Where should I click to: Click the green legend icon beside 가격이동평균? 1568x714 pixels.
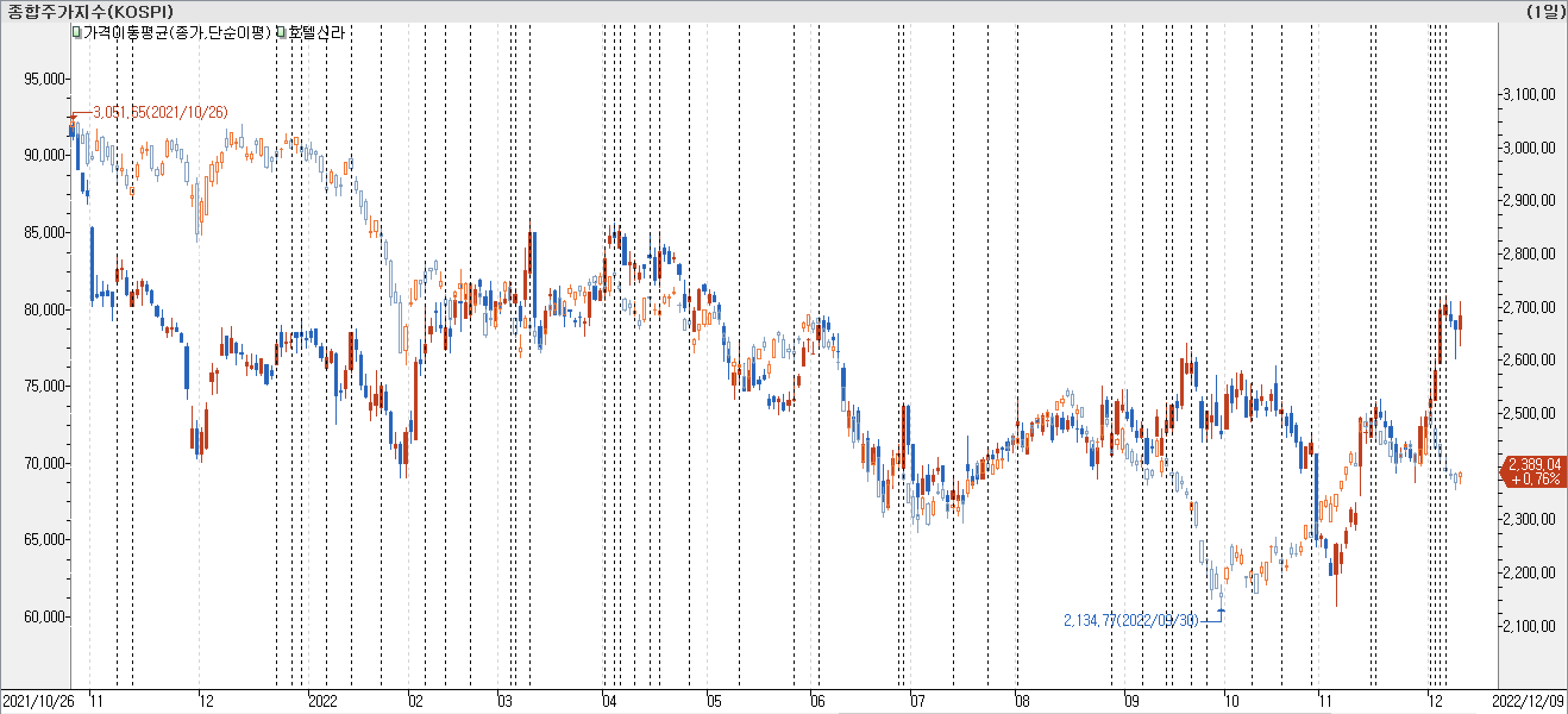pos(77,32)
